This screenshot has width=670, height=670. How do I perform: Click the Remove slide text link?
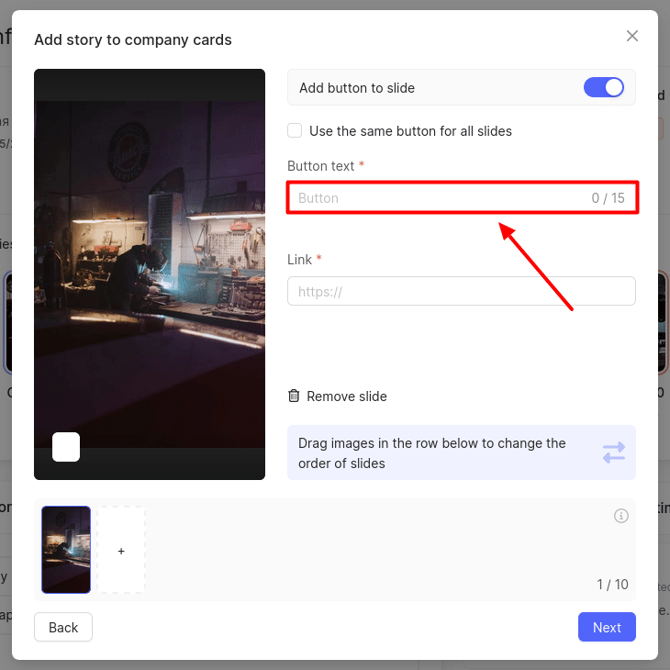coord(346,396)
